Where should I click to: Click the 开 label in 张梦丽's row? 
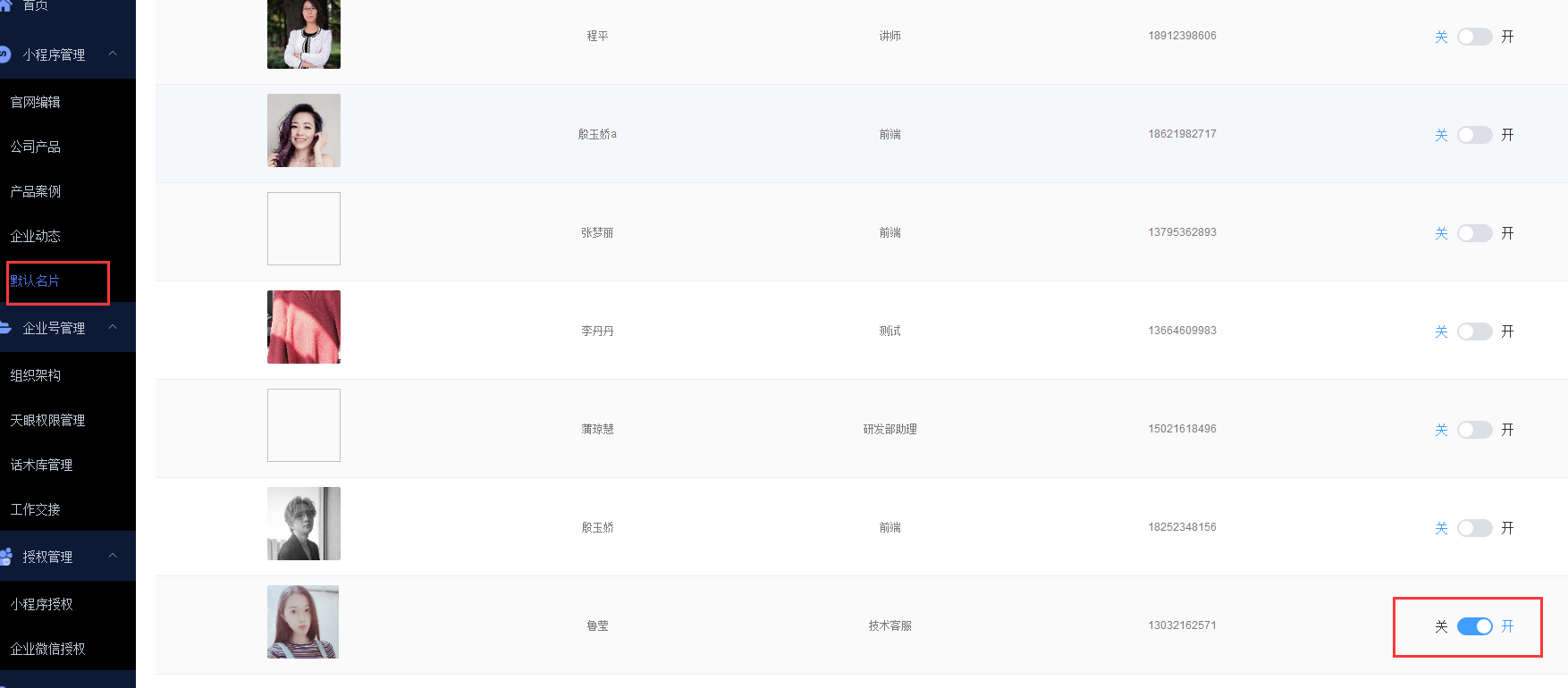1507,233
